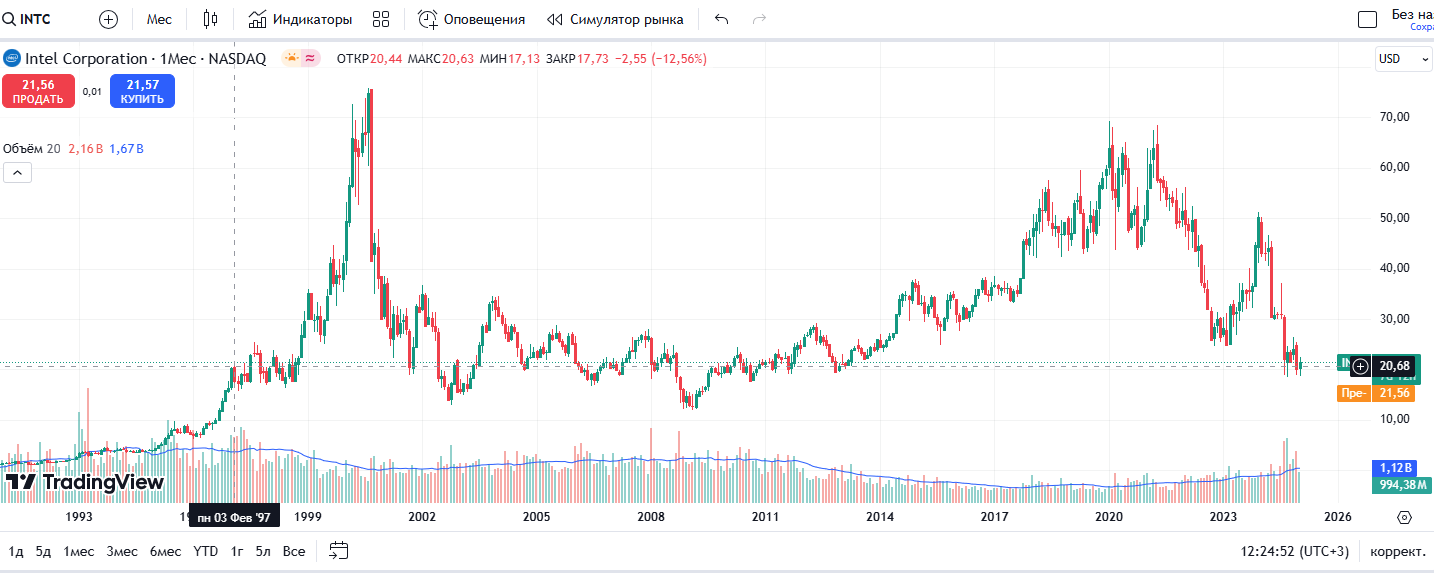Screen dimensions: 1434x573
Task: Select the Объём 20 volume indicator legend
Action: pos(32,148)
